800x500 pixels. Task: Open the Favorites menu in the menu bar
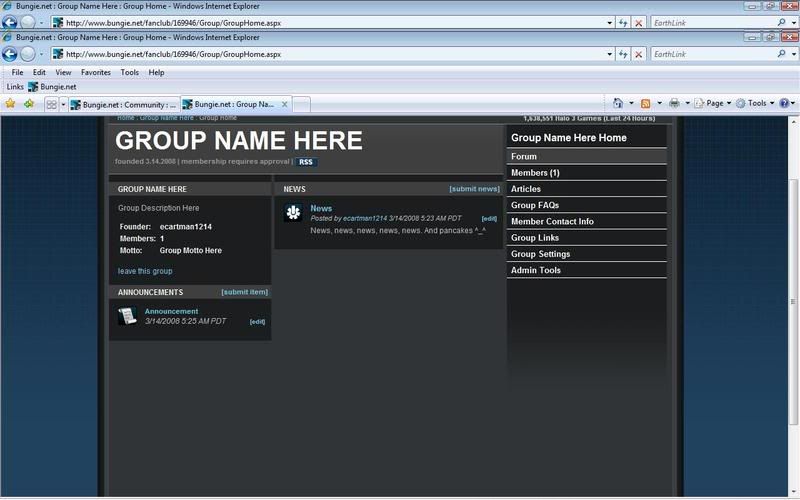click(x=95, y=72)
